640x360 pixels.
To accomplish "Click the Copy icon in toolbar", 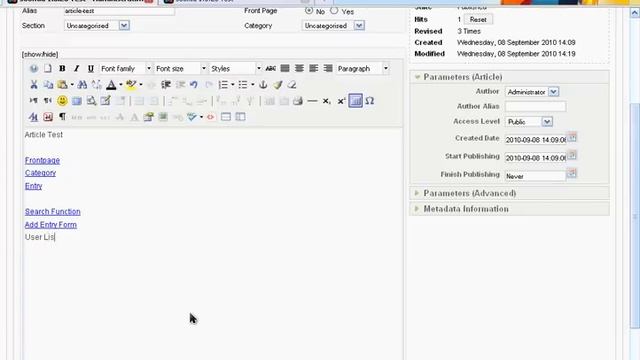I will pyautogui.click(x=48, y=85).
